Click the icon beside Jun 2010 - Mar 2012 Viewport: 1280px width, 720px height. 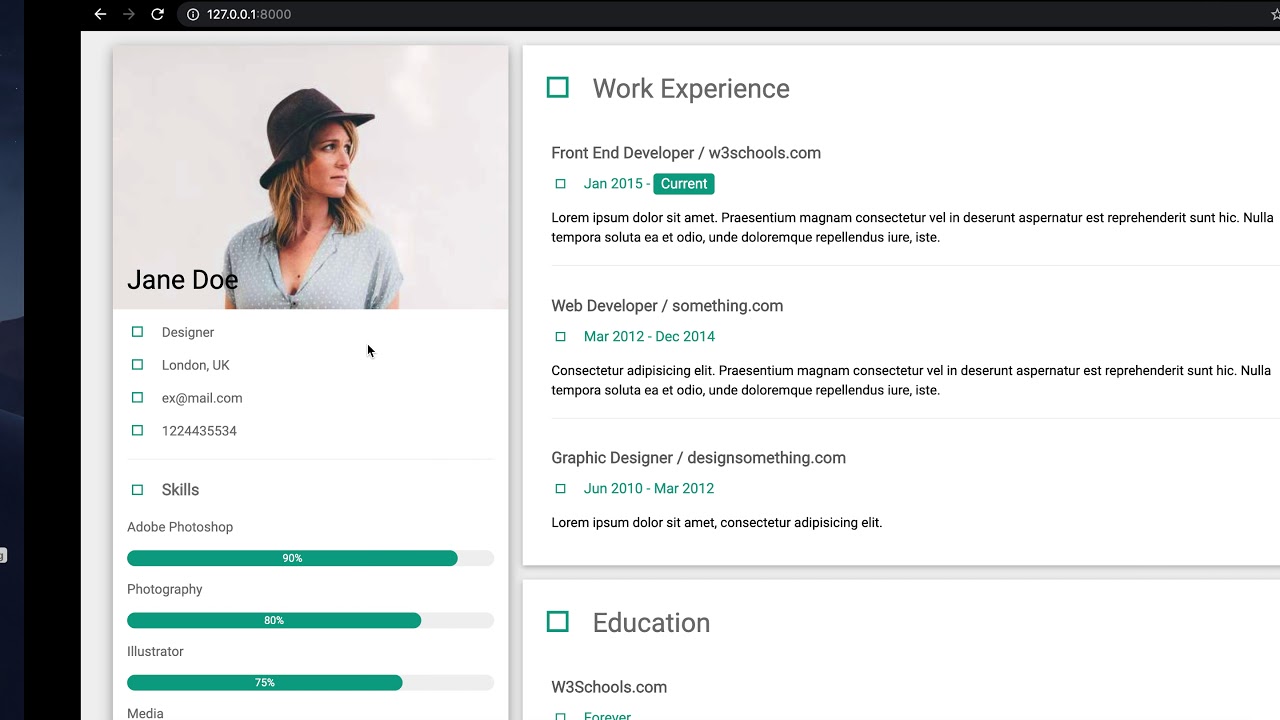[x=560, y=489]
